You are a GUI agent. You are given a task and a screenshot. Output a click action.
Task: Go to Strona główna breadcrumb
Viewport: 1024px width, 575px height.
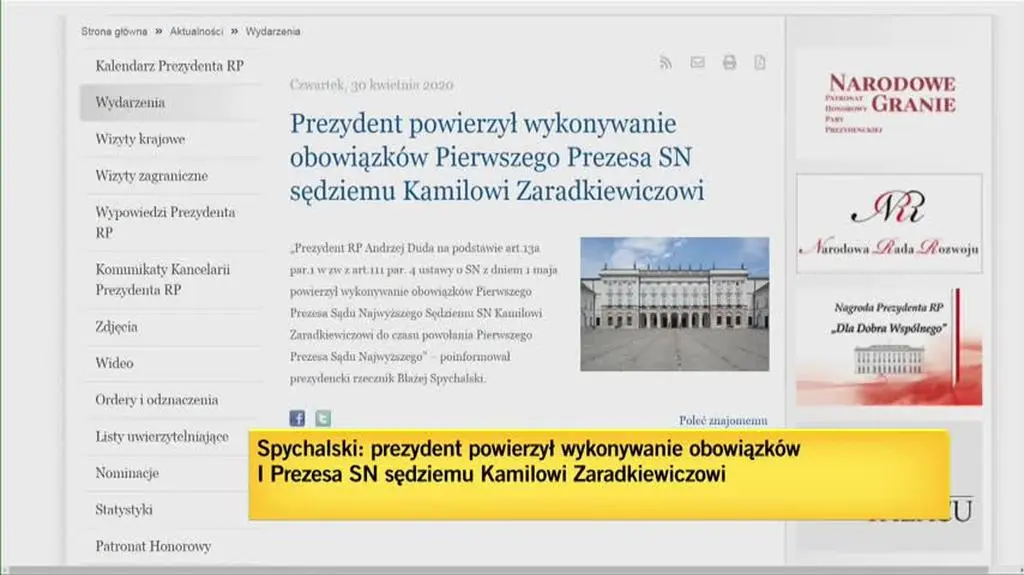click(x=114, y=31)
